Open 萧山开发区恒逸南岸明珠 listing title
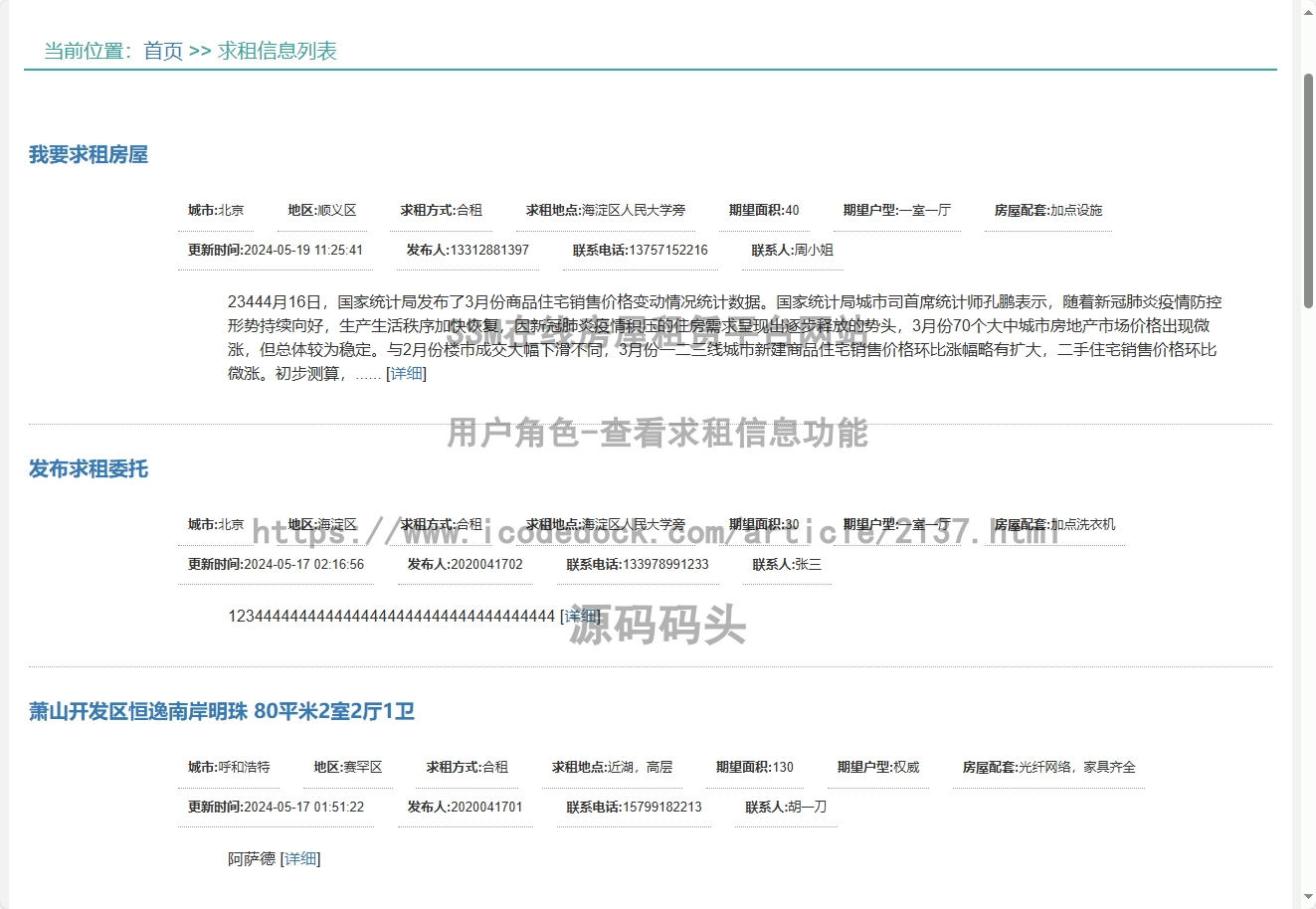Image resolution: width=1316 pixels, height=909 pixels. pos(222,711)
